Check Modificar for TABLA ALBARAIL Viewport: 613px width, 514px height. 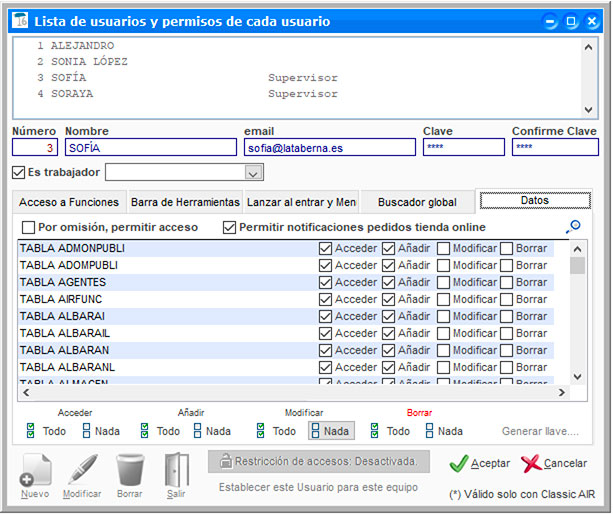coord(443,333)
